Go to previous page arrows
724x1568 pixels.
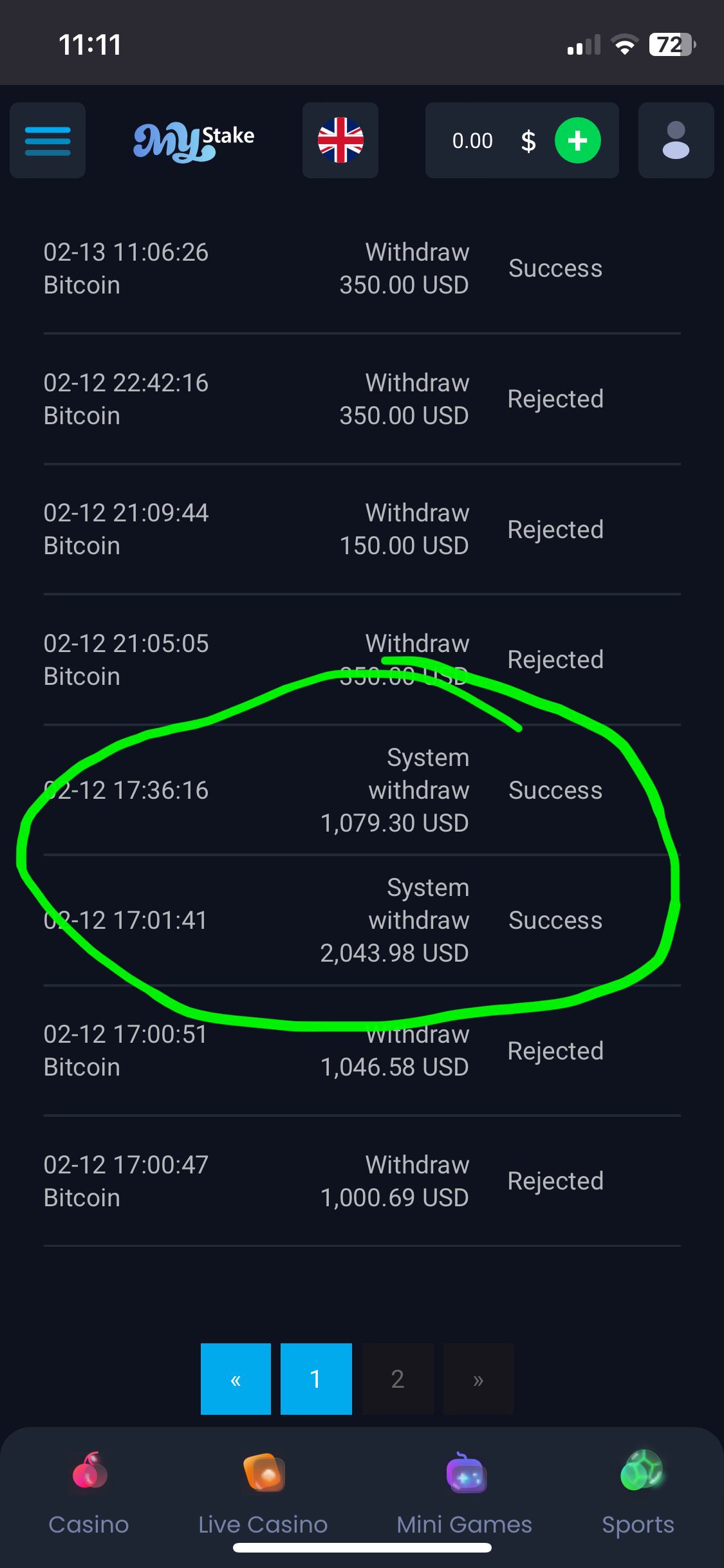236,1379
